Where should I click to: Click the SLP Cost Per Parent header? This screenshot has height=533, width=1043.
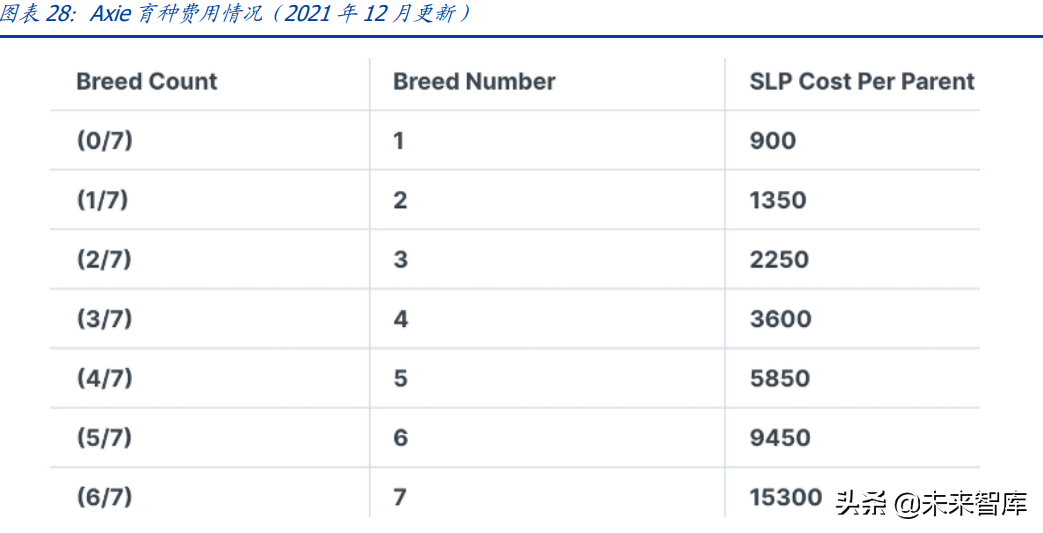(x=862, y=82)
